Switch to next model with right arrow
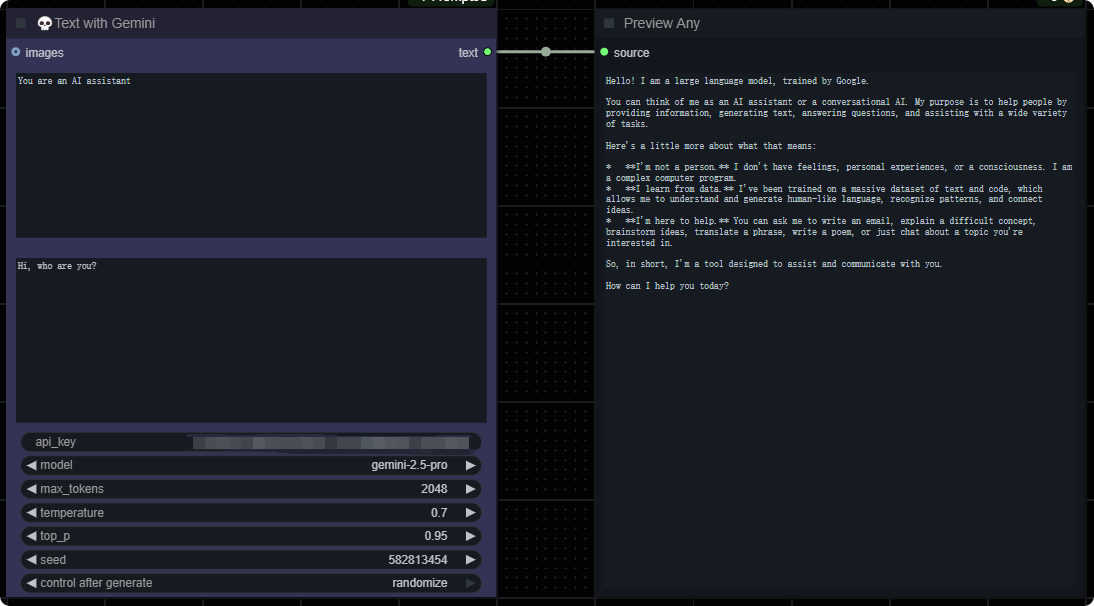1094x606 pixels. (470, 465)
